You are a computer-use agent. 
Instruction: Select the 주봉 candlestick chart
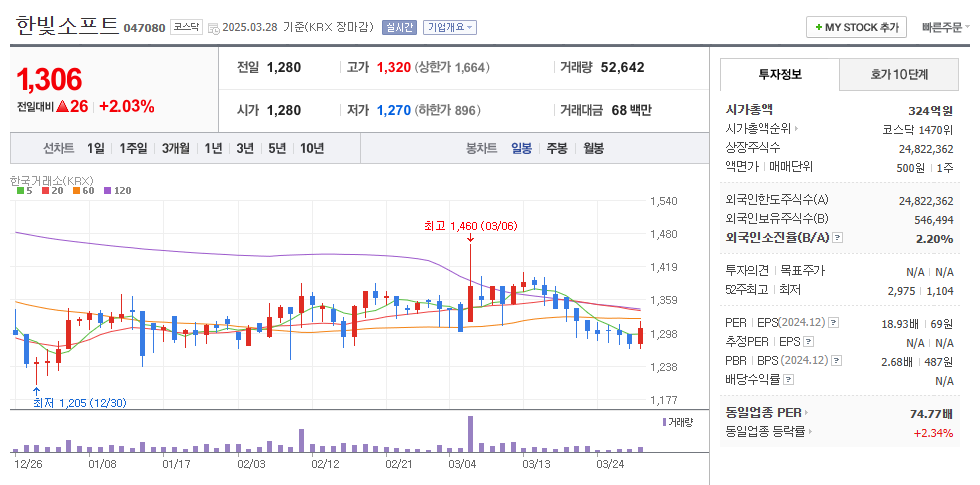coord(557,149)
